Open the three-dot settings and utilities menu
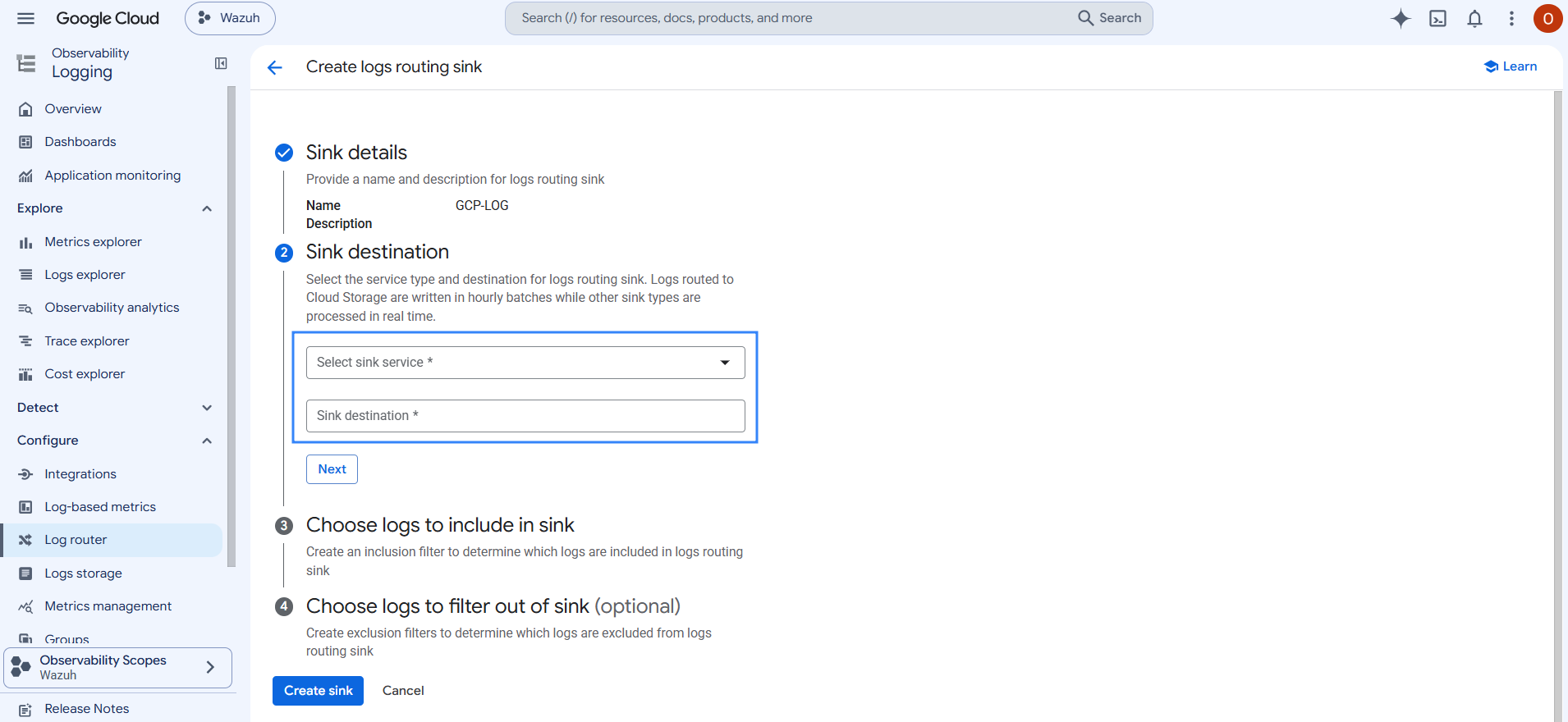This screenshot has height=722, width=1568. [x=1511, y=18]
